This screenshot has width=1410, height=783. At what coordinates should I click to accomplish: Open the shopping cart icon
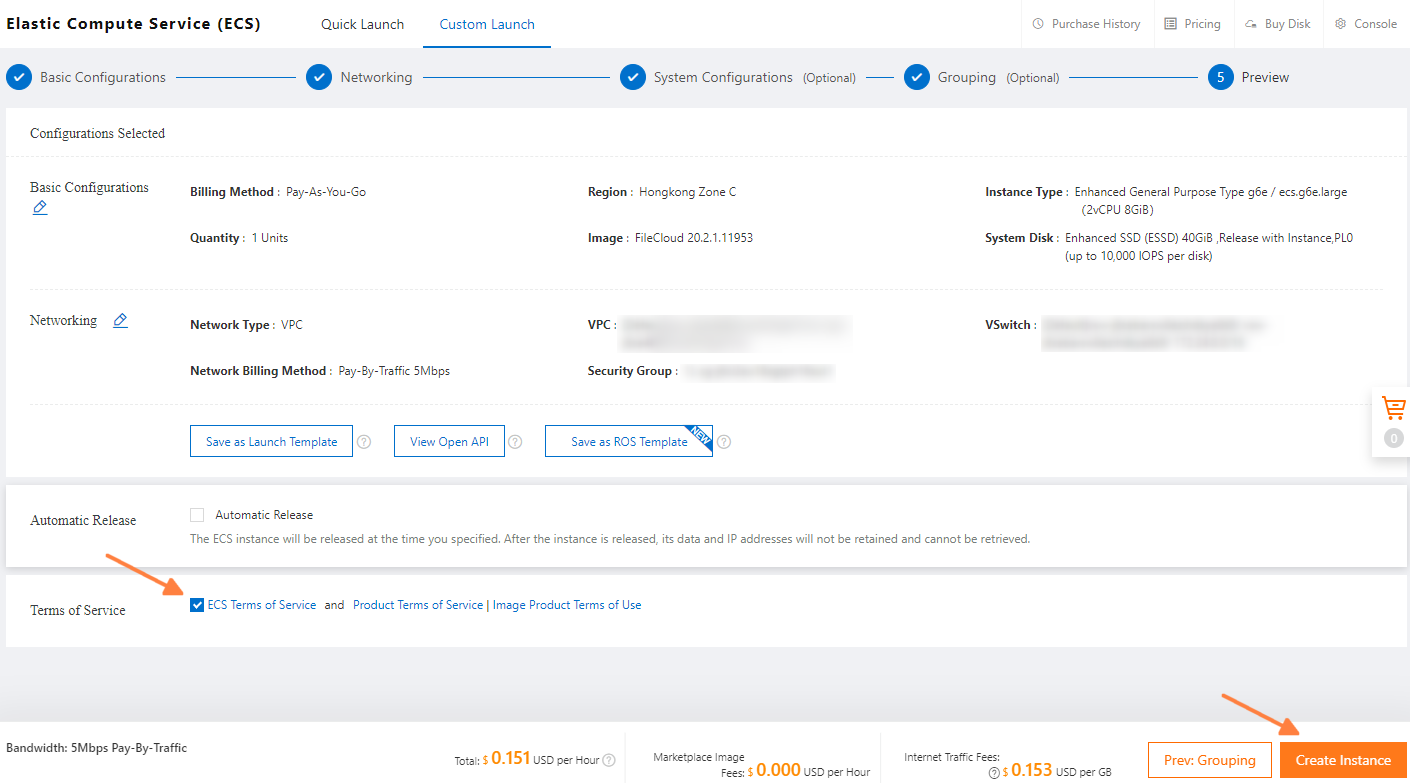1393,408
